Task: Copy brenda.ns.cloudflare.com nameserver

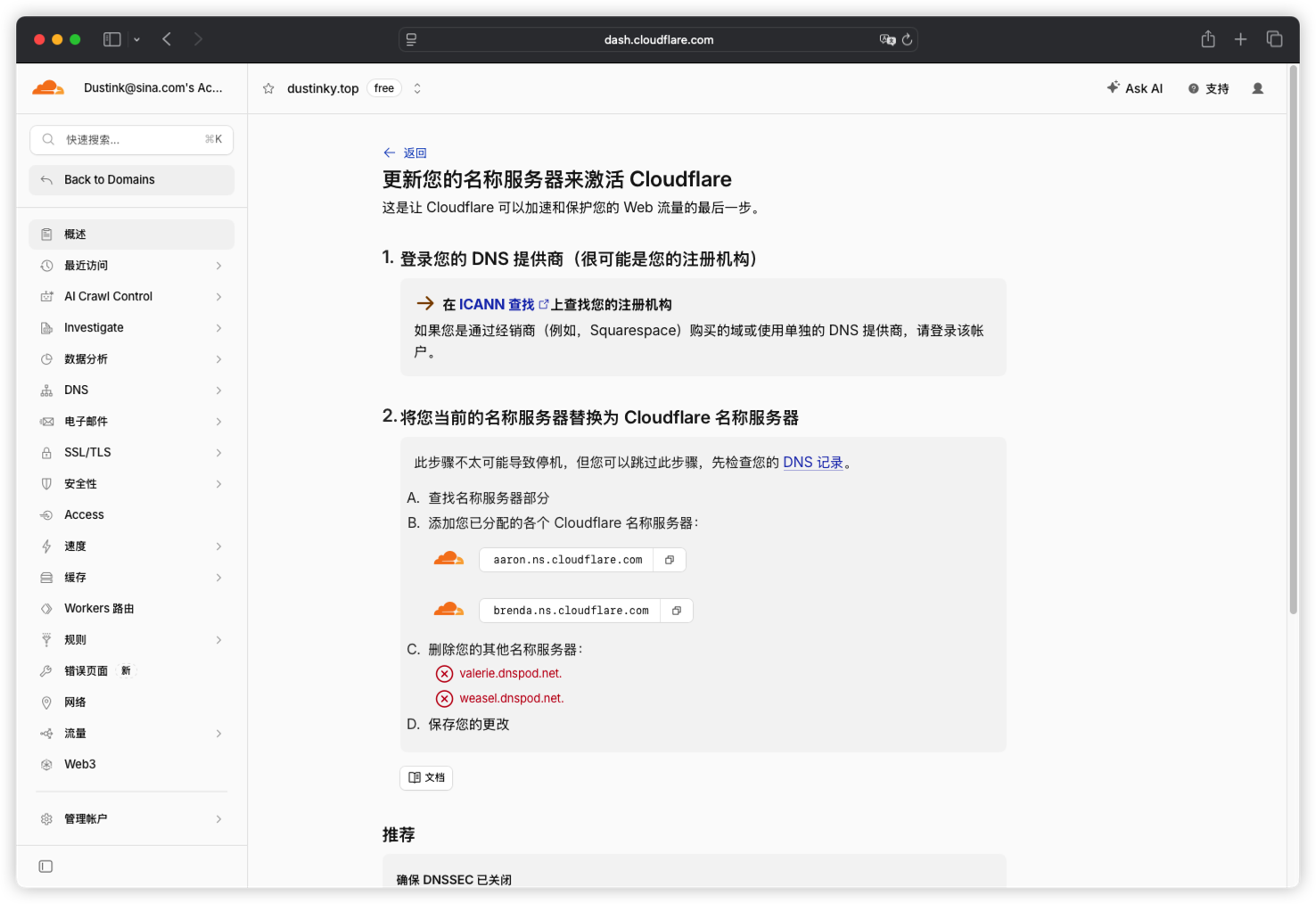Action: pos(677,611)
